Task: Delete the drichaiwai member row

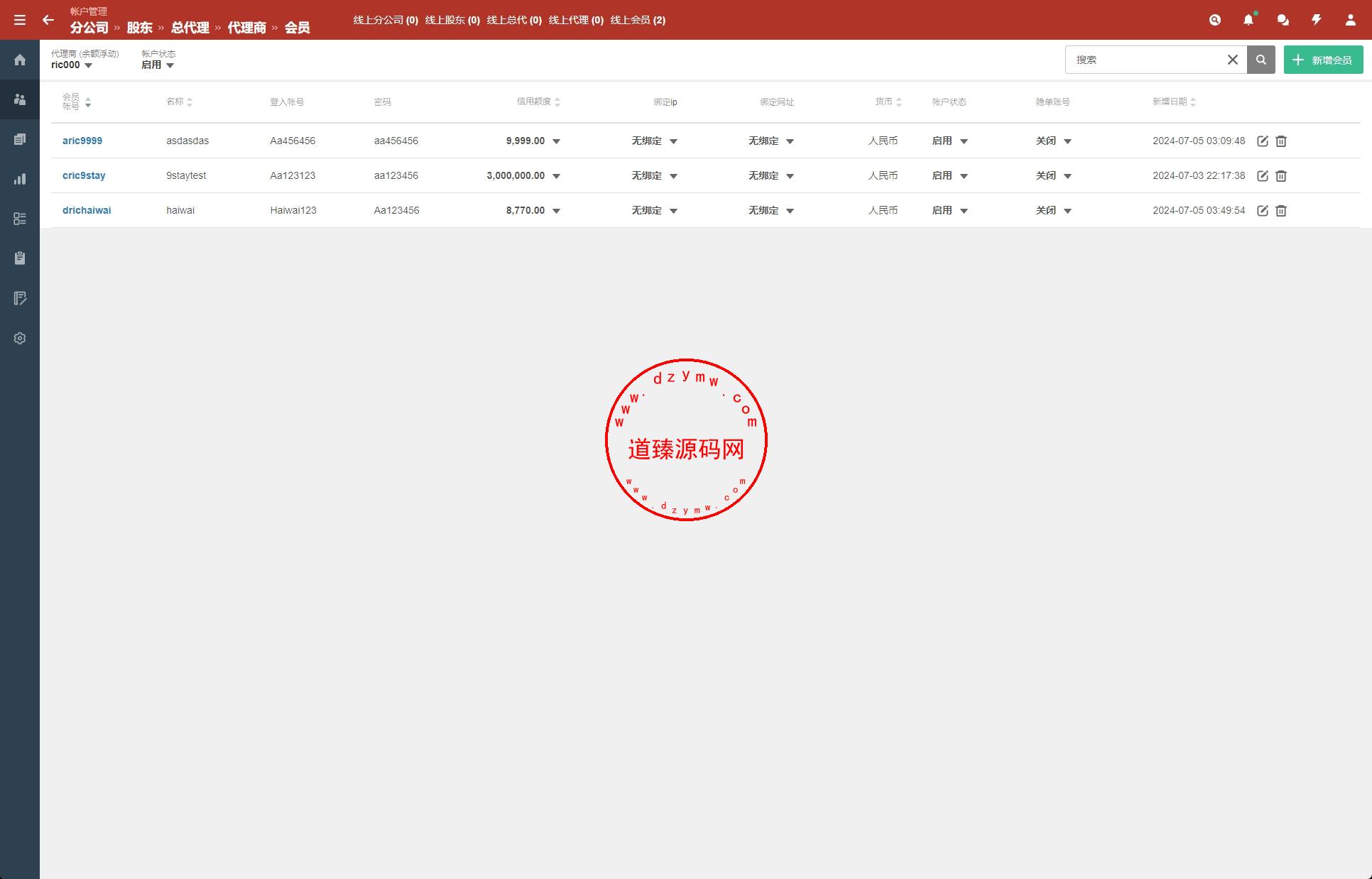Action: pos(1281,210)
